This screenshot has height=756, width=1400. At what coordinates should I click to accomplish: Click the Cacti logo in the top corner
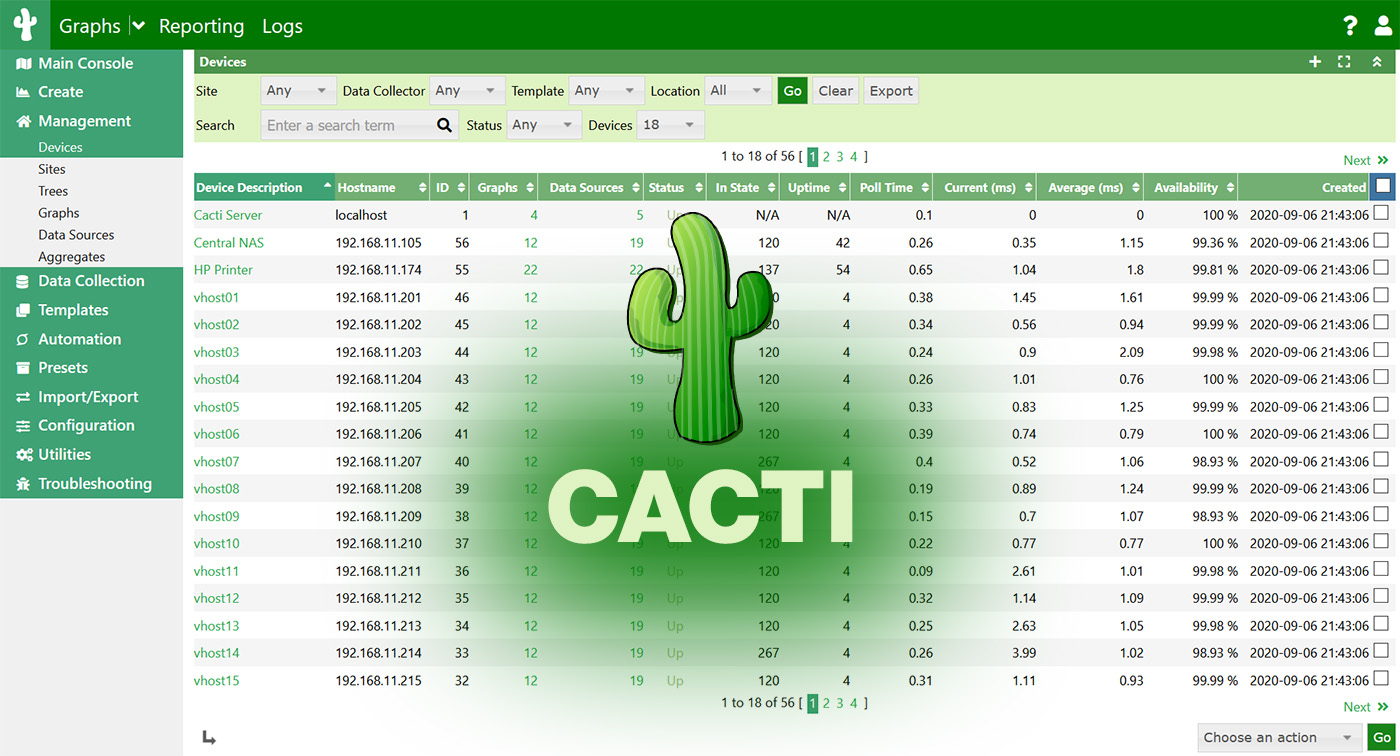pyautogui.click(x=25, y=25)
